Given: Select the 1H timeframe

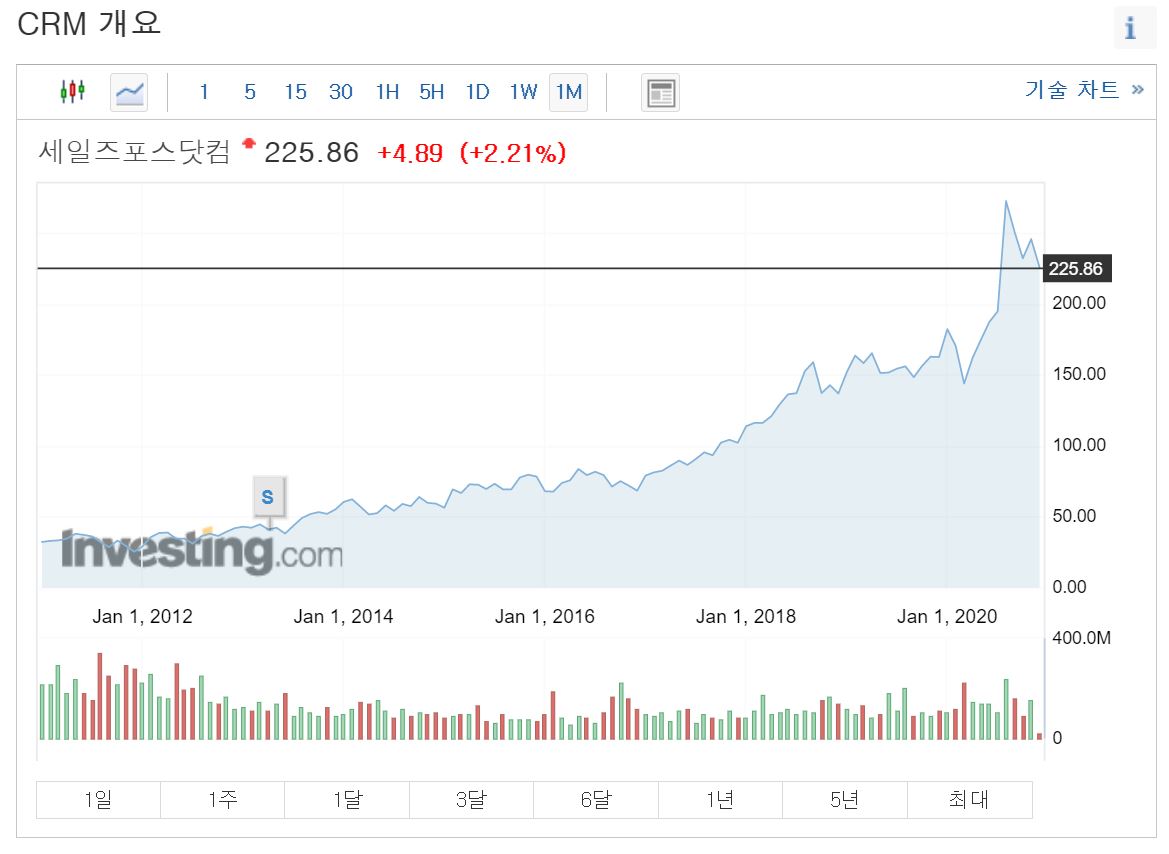Looking at the screenshot, I should click(387, 91).
